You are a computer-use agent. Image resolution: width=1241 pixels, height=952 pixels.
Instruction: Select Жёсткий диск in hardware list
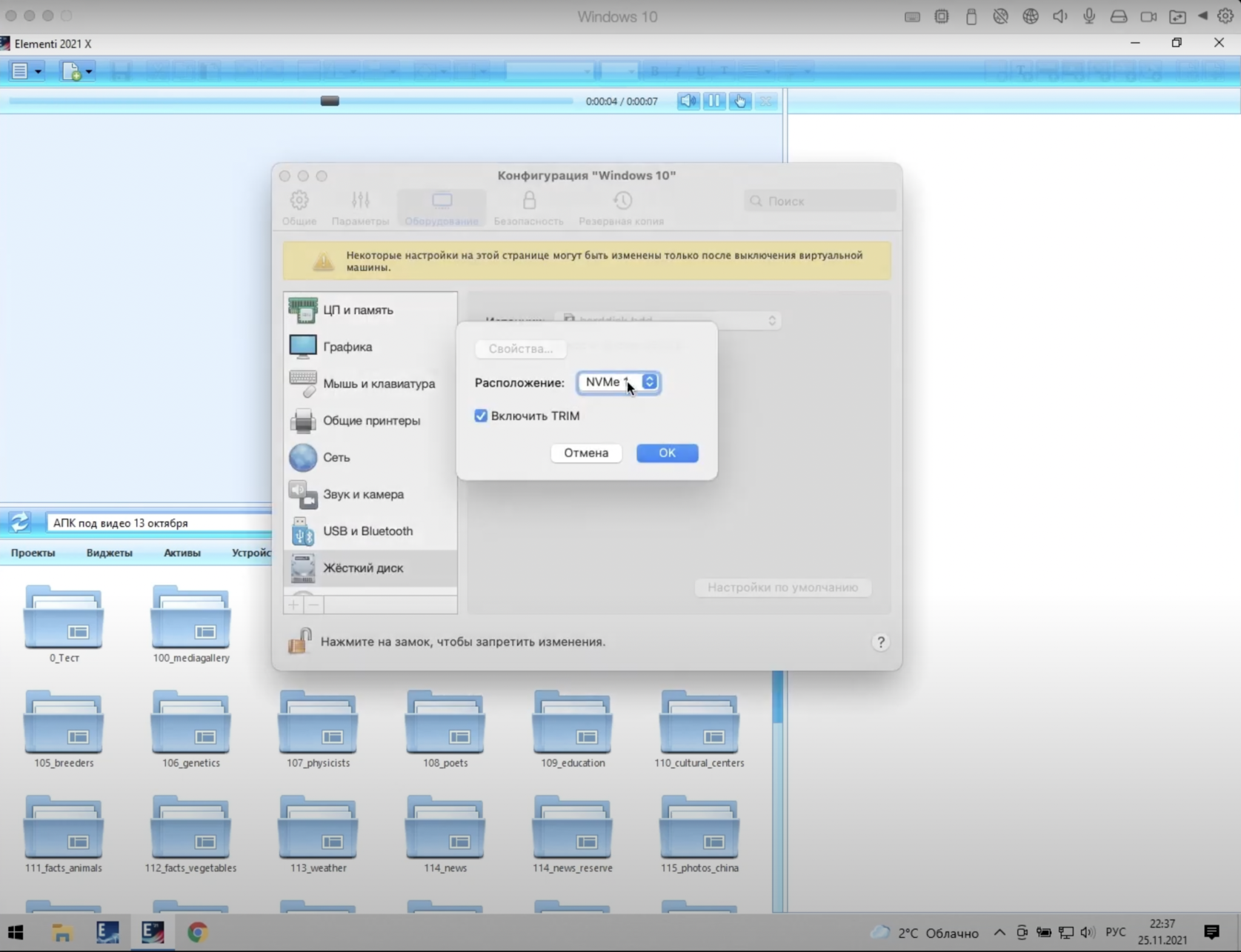pyautogui.click(x=370, y=568)
